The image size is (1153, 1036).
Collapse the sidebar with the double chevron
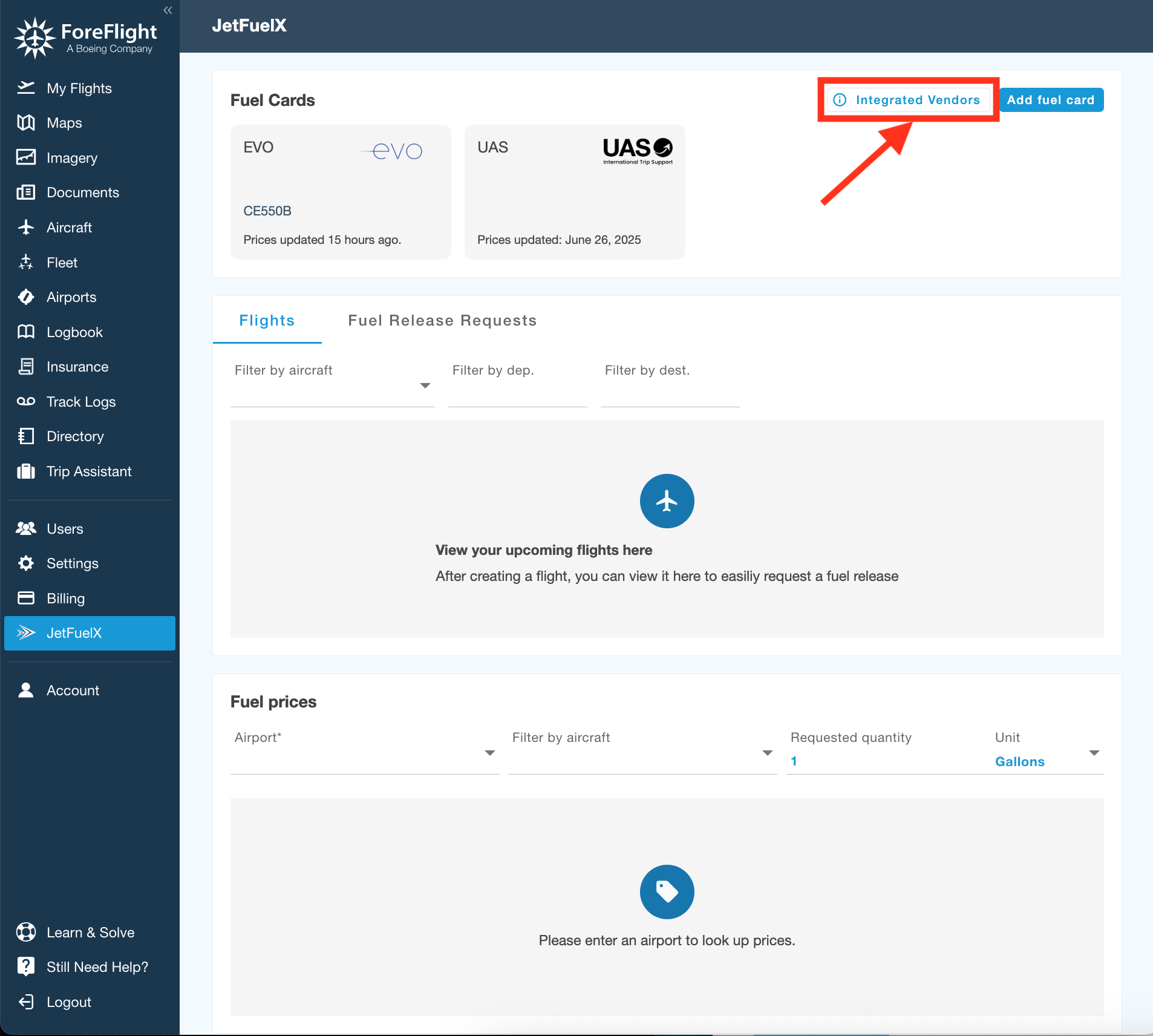click(x=168, y=10)
